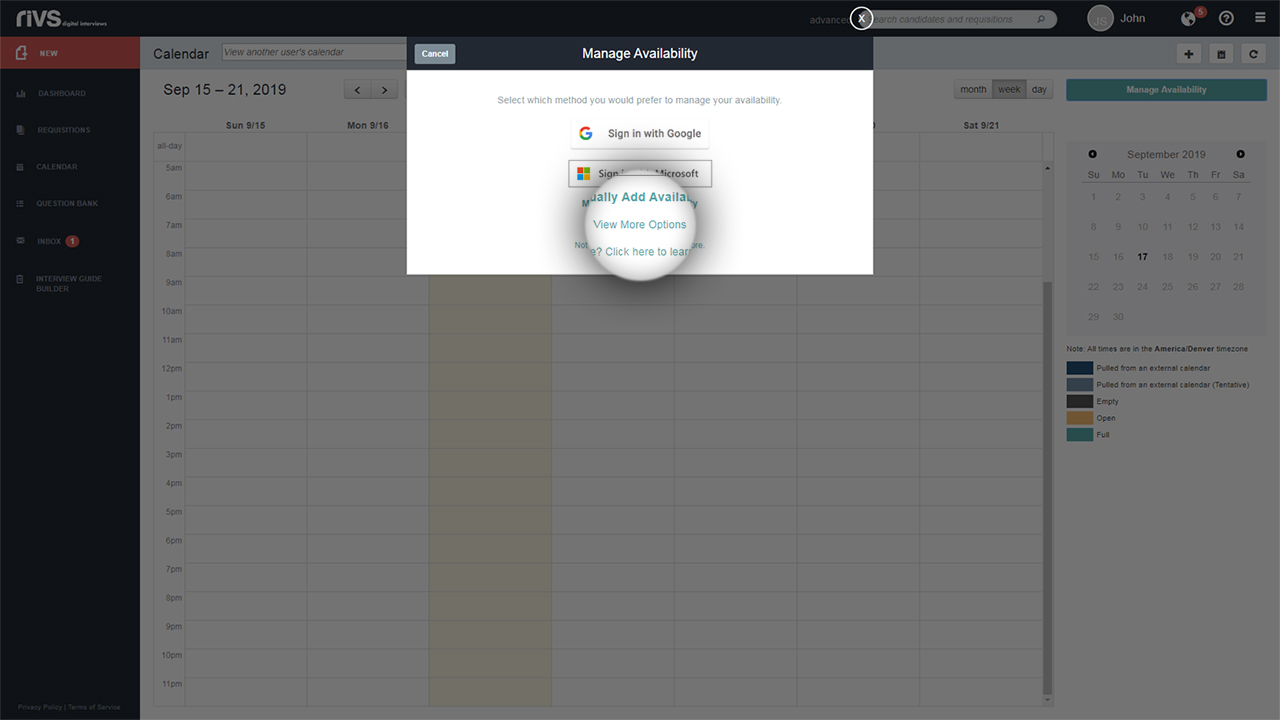1280x720 pixels.
Task: Go to the next week
Action: pyautogui.click(x=385, y=90)
